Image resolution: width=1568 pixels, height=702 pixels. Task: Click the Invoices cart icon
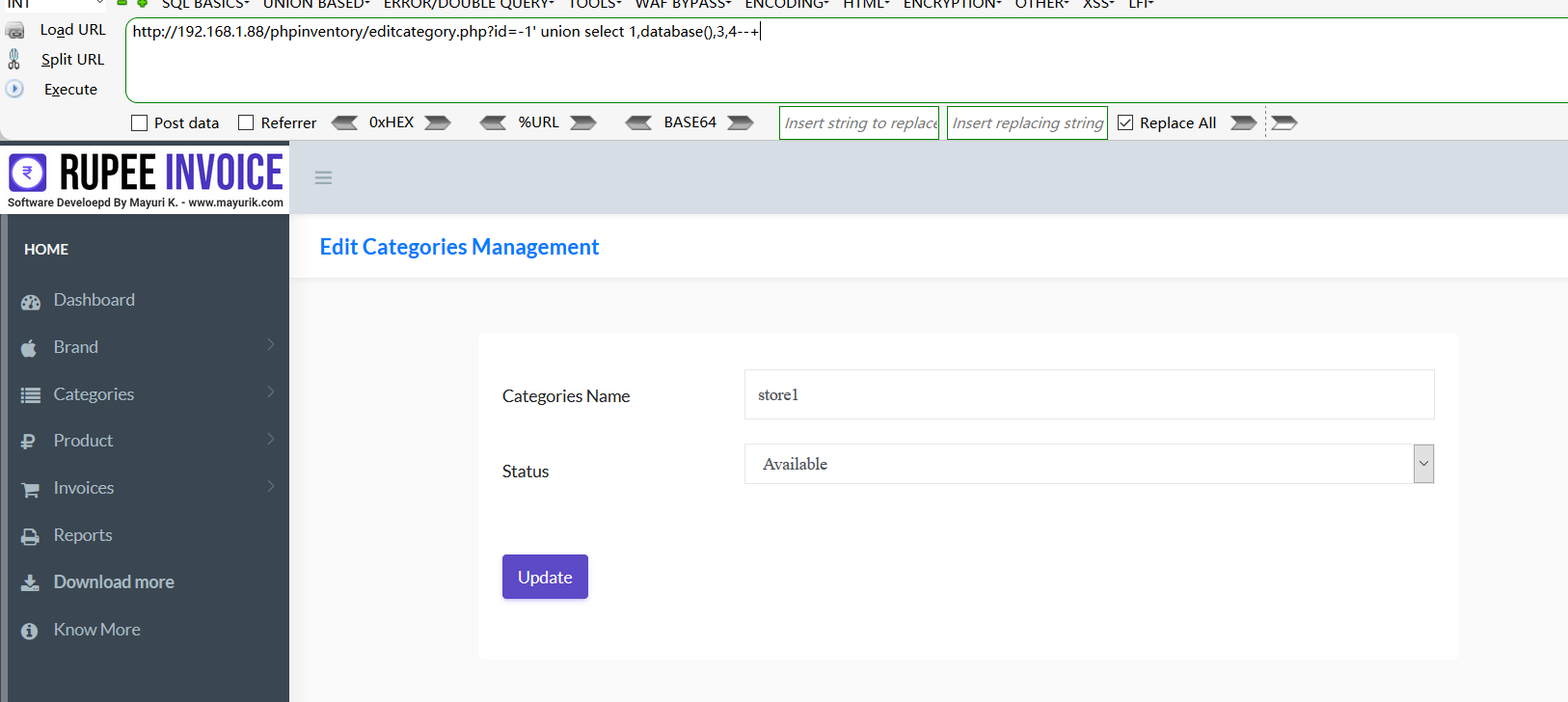click(31, 490)
